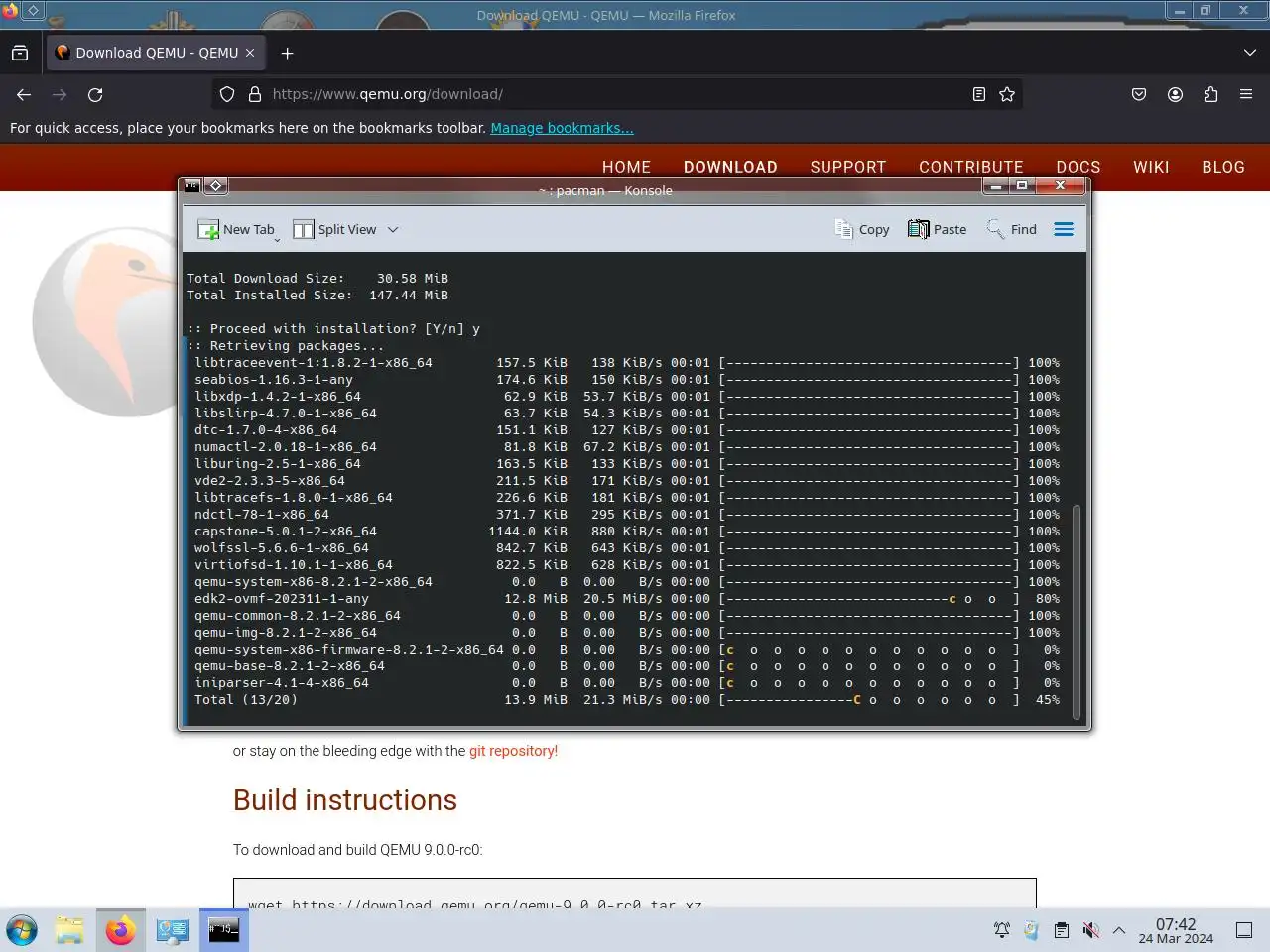Open clipboard tray icon
This screenshot has height=952, width=1270.
coord(1062,930)
